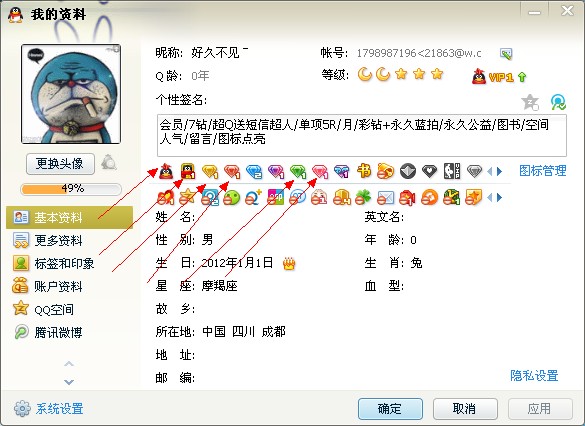The width and height of the screenshot is (585, 426).
Task: Click the edit account icon beside account number
Action: [506, 54]
